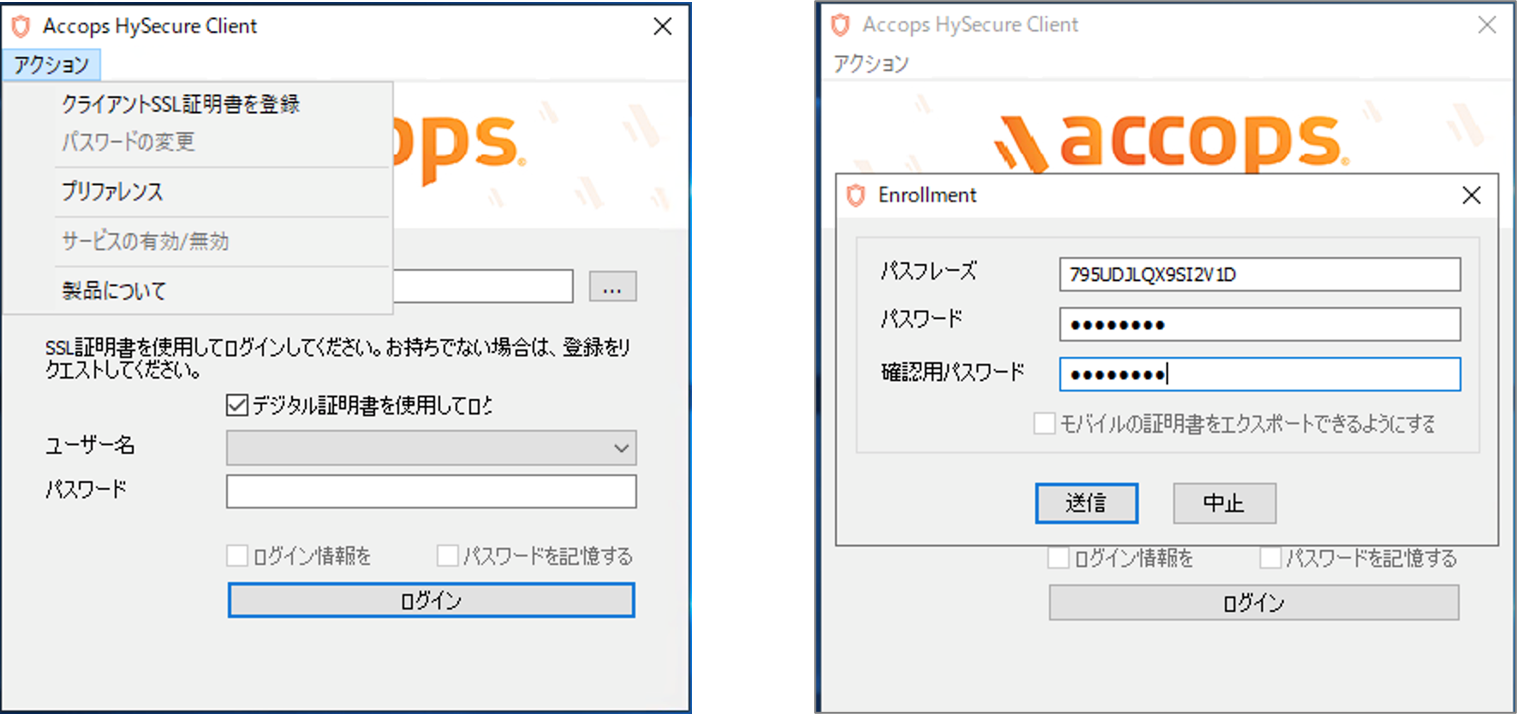This screenshot has width=1517, height=714.
Task: Click the shield icon in Enrollment title bar
Action: pos(855,195)
